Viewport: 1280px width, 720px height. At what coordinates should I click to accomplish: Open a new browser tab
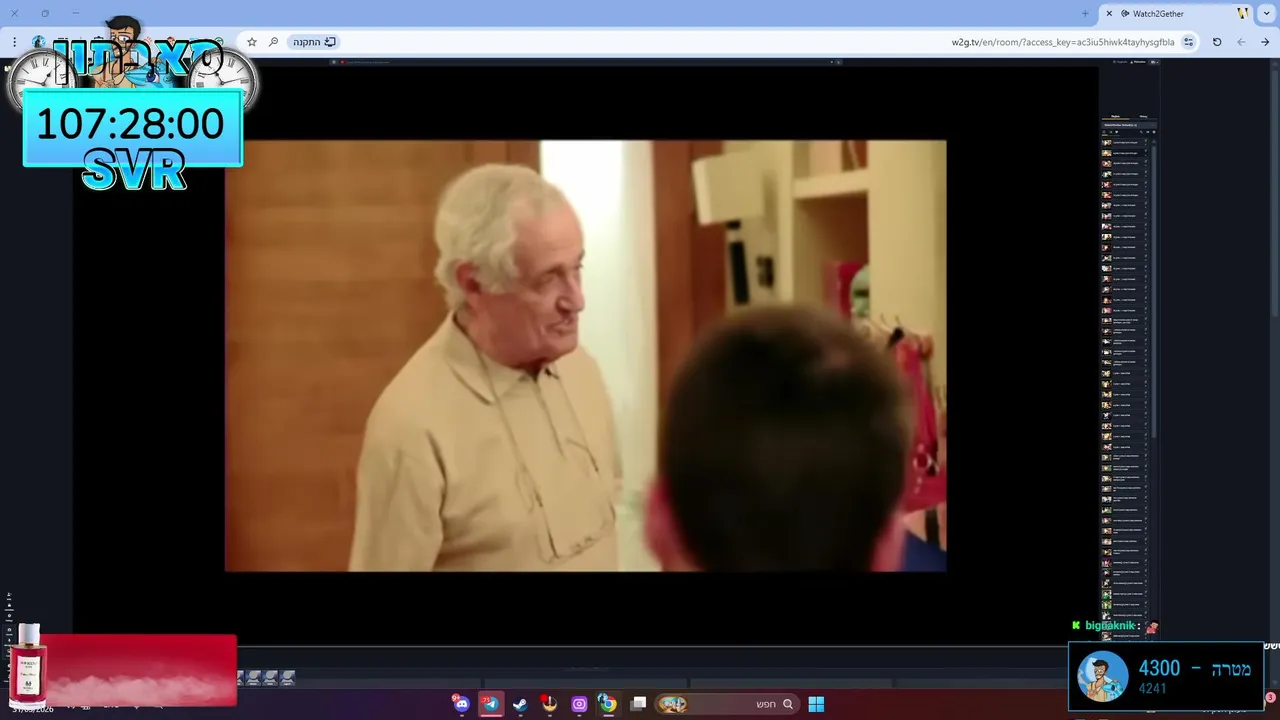(x=1085, y=14)
